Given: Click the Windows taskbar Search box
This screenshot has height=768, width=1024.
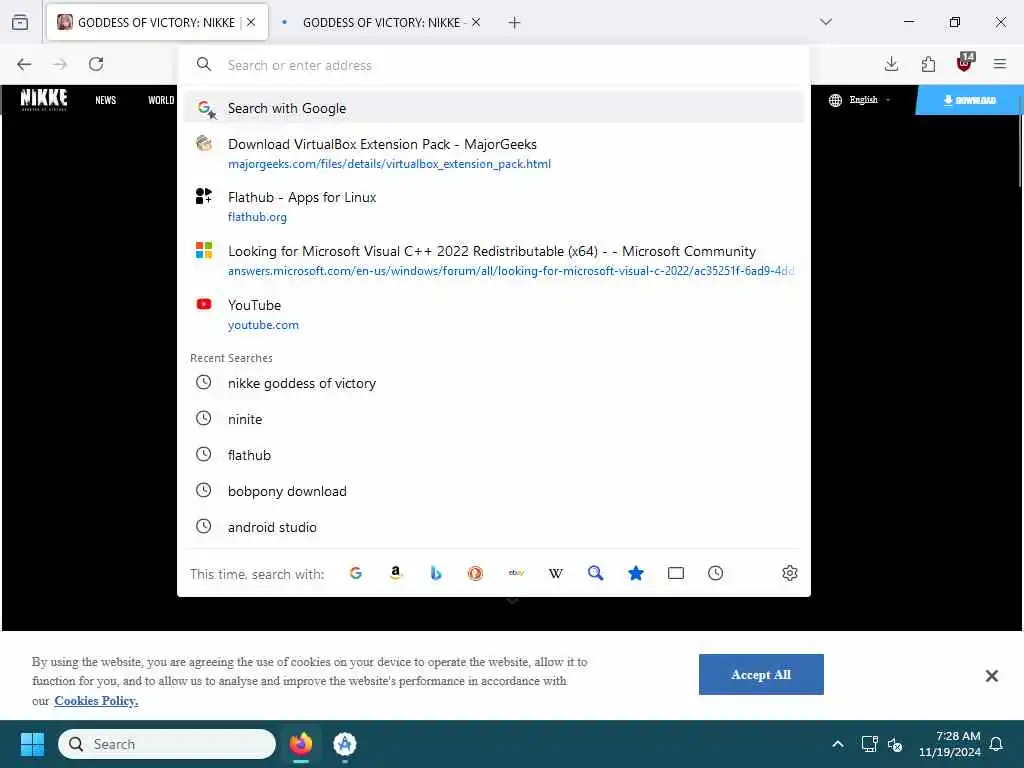Looking at the screenshot, I should pos(167,744).
